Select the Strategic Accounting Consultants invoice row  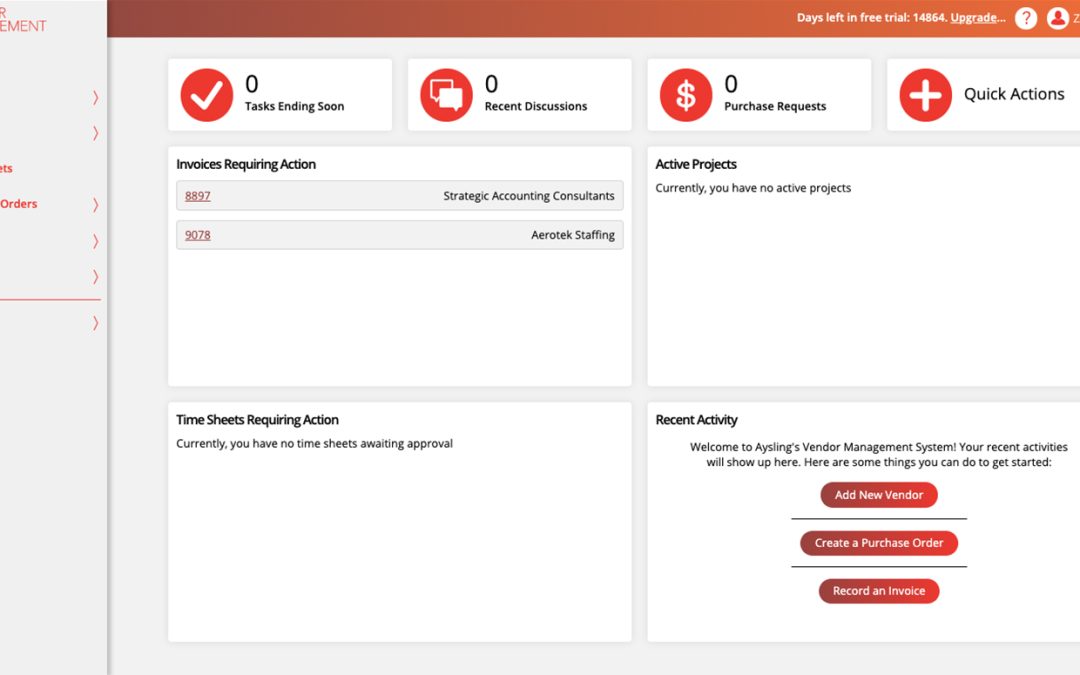pos(399,196)
